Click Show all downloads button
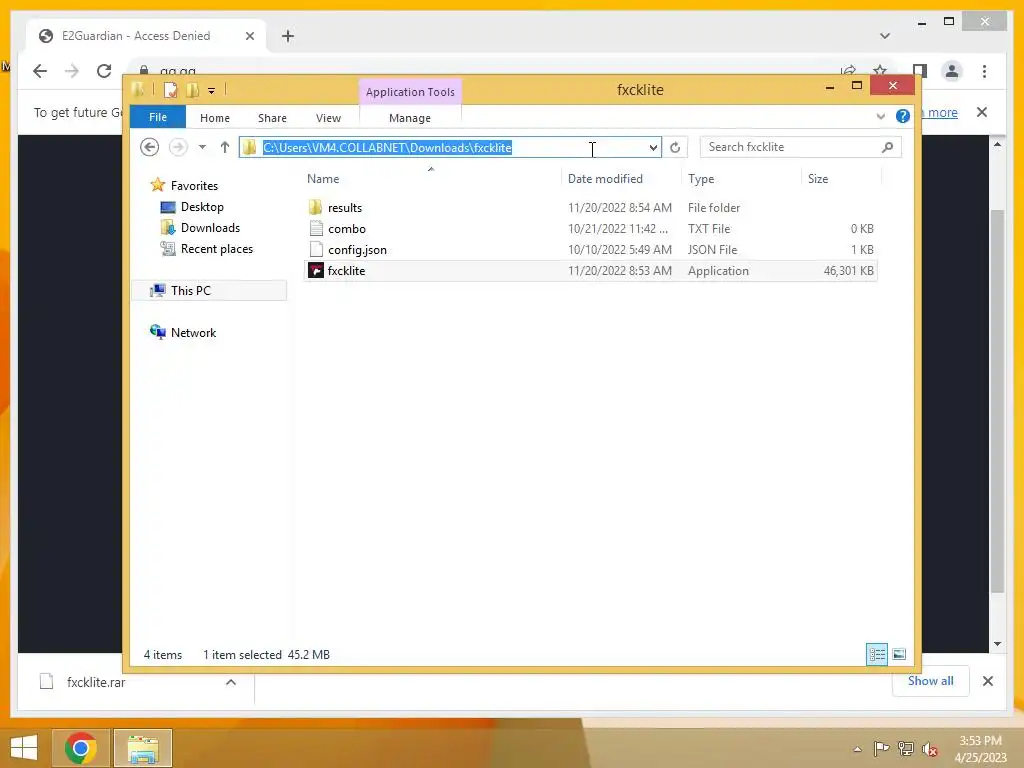Viewport: 1024px width, 768px height. point(931,681)
